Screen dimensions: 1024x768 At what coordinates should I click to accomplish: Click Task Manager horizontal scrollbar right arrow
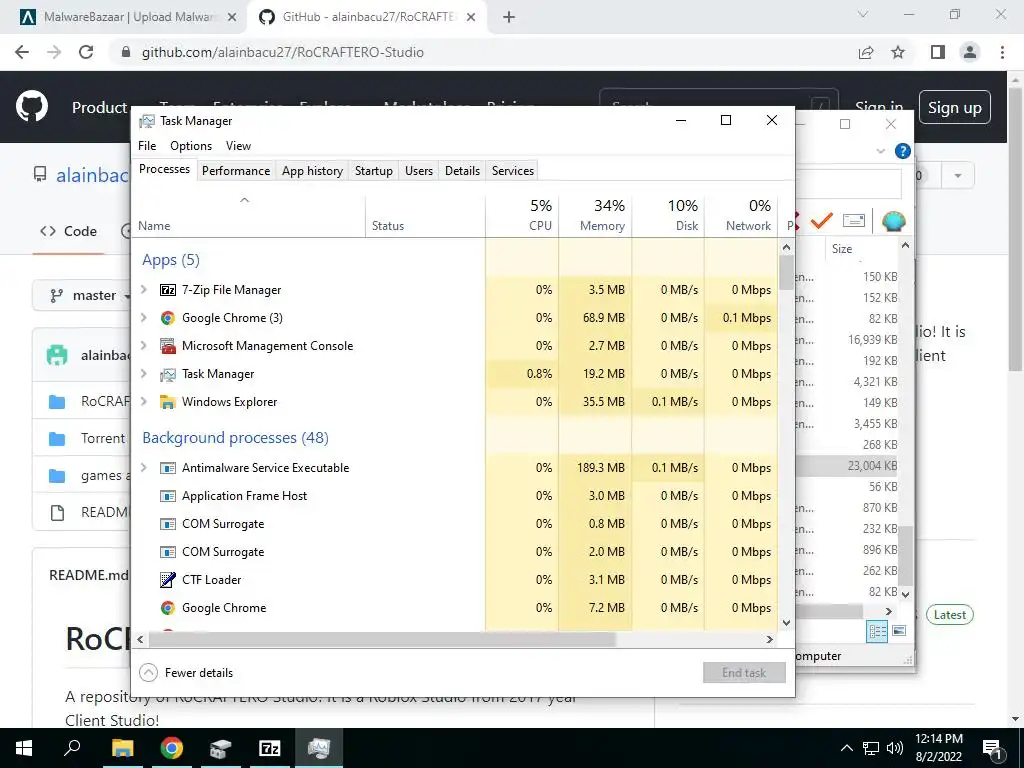click(769, 639)
